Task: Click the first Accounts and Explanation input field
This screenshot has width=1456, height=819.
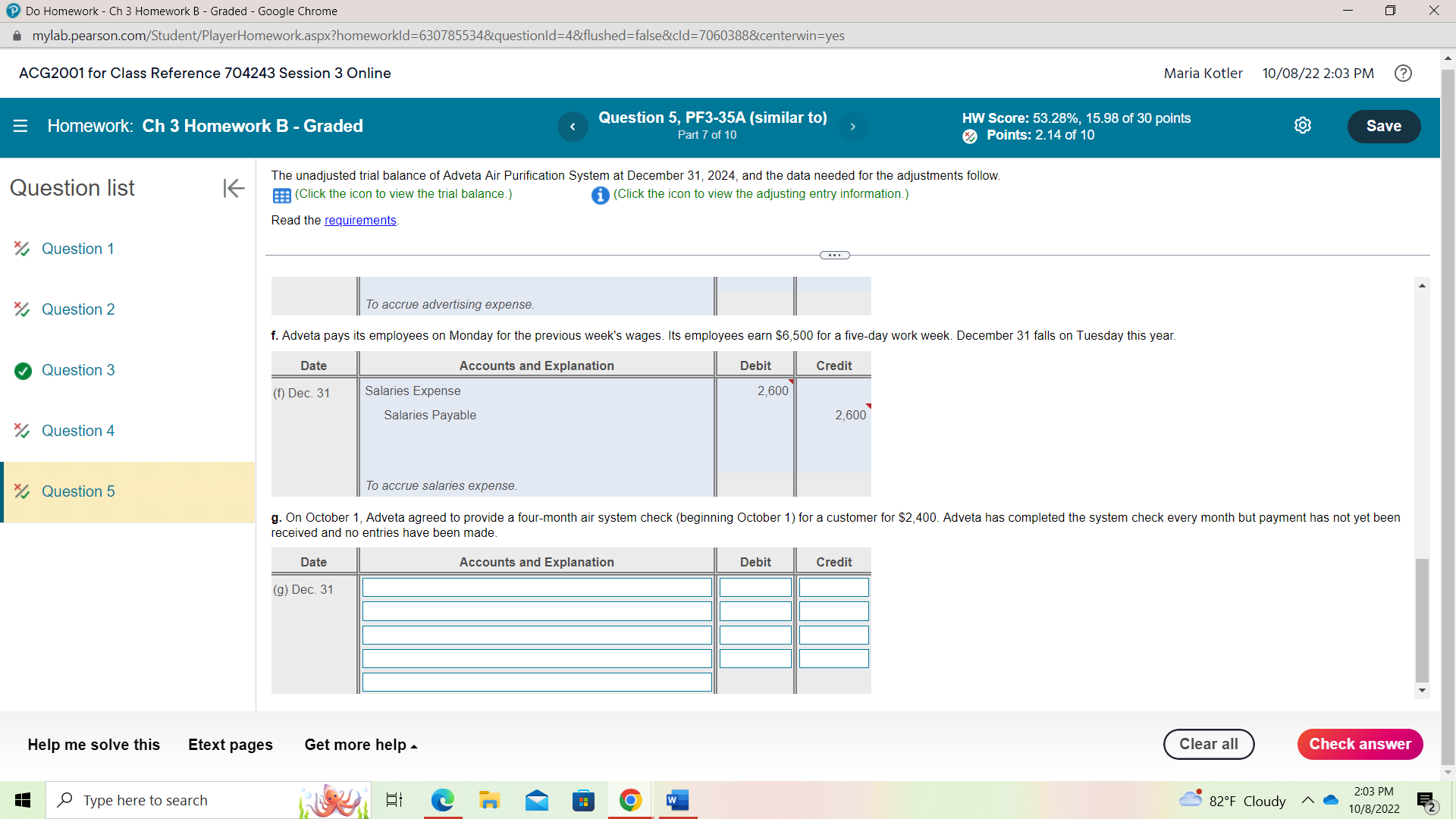Action: coord(536,587)
